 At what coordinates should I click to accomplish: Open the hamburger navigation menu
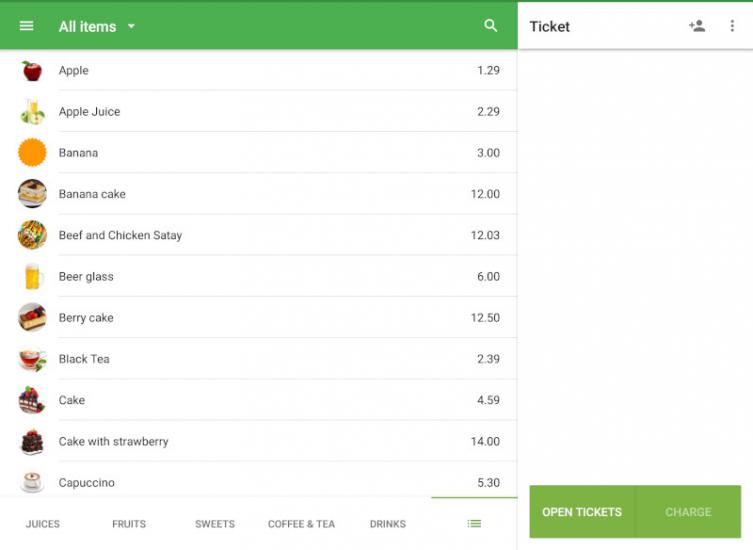point(27,26)
